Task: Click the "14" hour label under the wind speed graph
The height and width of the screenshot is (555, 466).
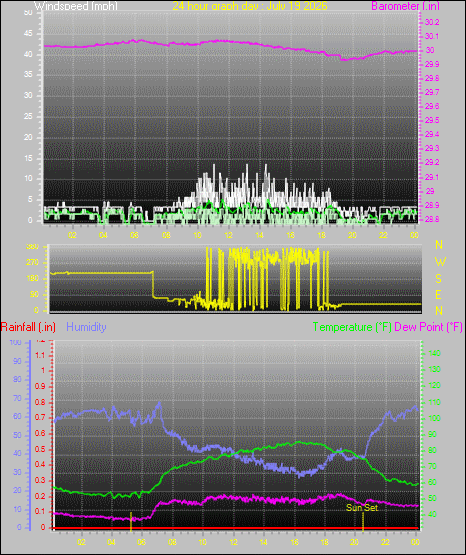Action: 259,235
